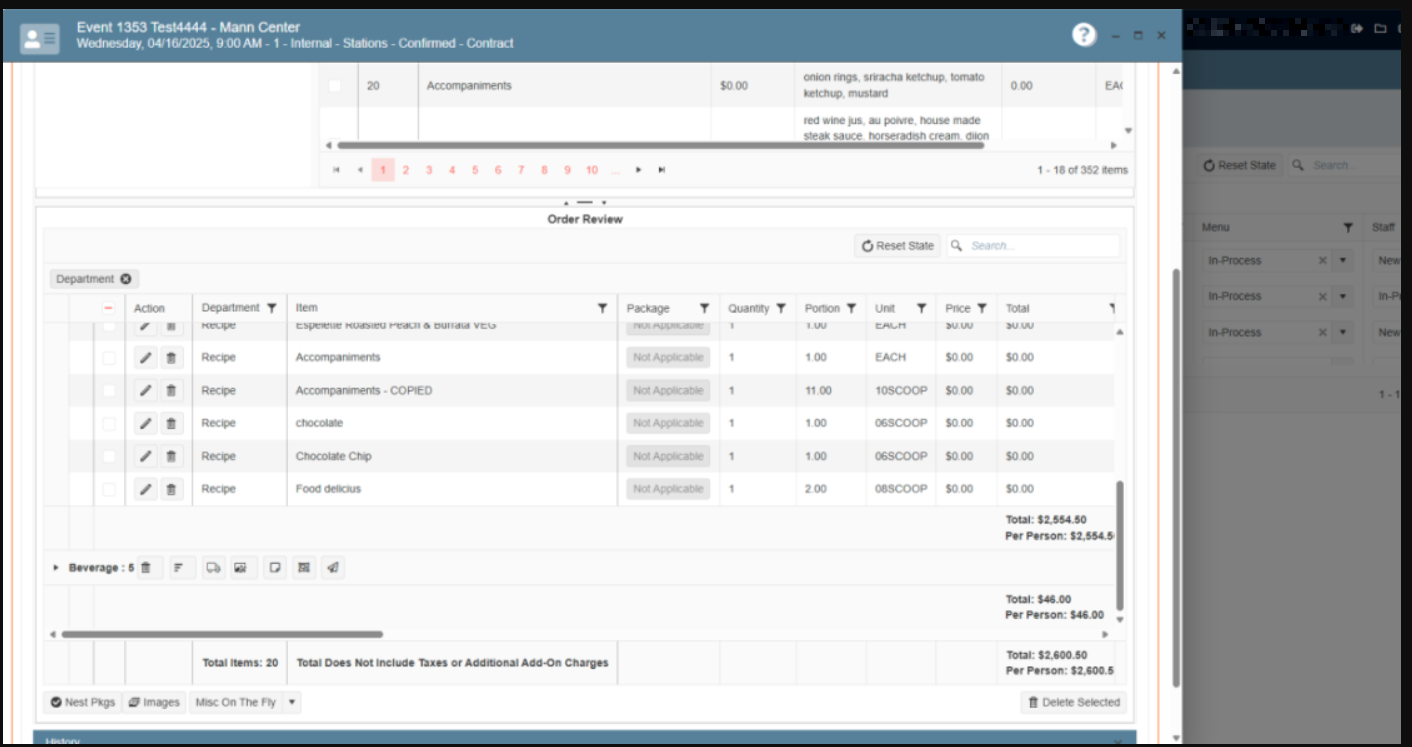1412x747 pixels.
Task: Go to page 5 in the pager
Action: click(475, 170)
